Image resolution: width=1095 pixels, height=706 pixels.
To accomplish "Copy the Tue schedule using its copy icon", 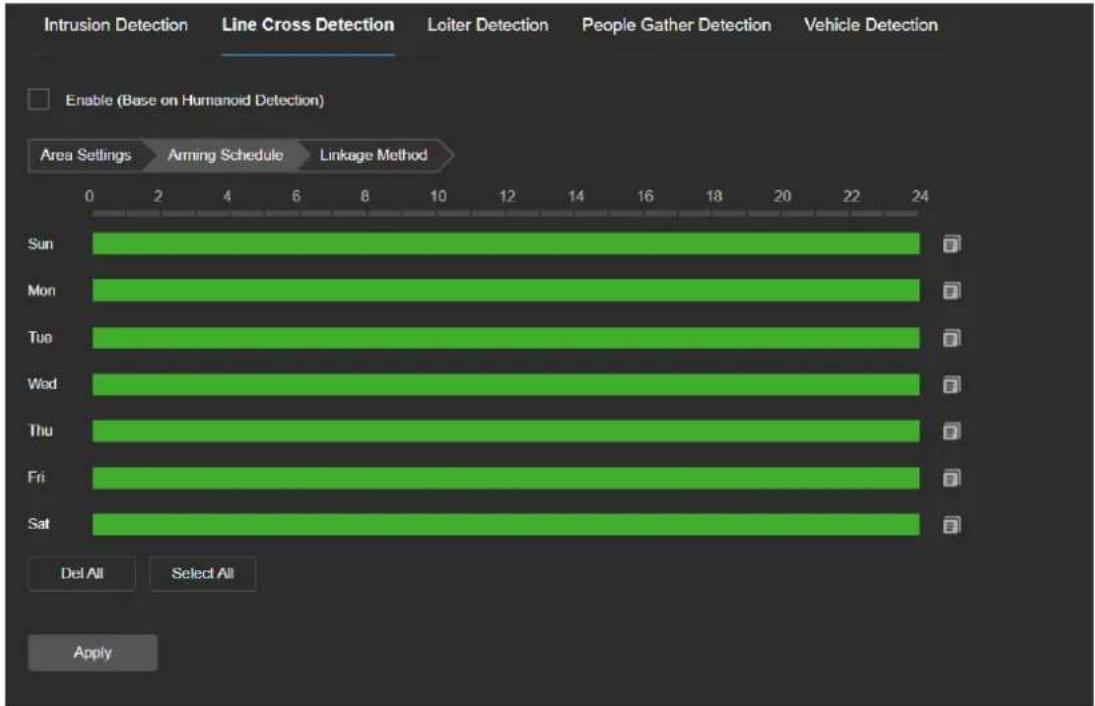I will (x=952, y=338).
